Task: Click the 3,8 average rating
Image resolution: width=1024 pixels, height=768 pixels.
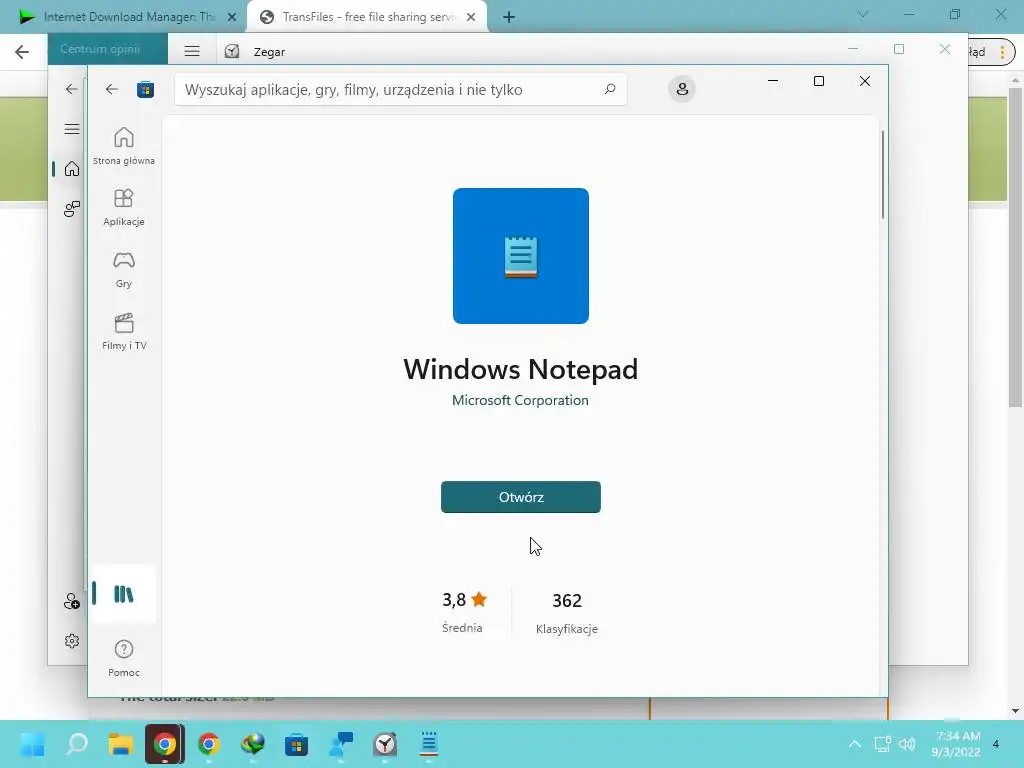Action: point(464,600)
